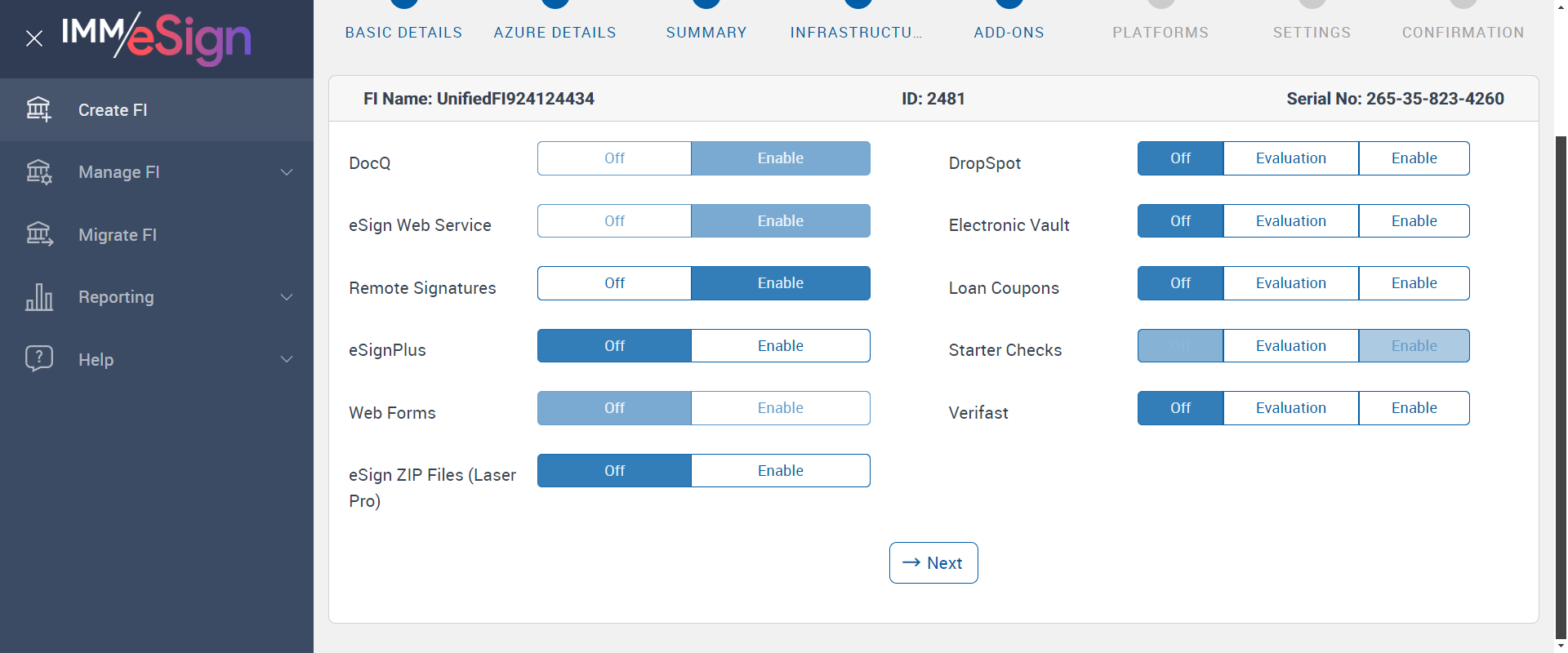The width and height of the screenshot is (1568, 653).
Task: Turn Electronic Vault Off
Action: click(1180, 221)
